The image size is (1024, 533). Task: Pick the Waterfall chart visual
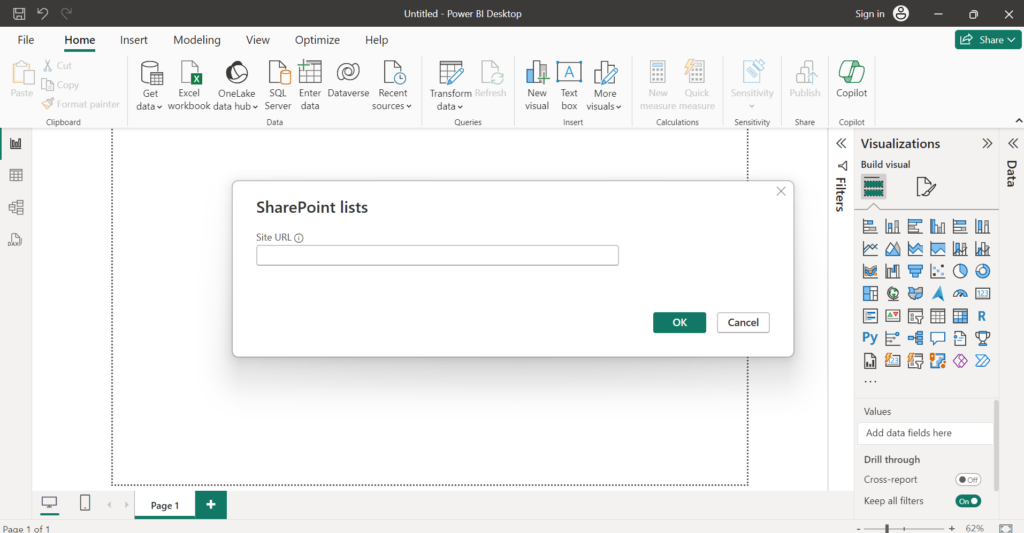(892, 271)
